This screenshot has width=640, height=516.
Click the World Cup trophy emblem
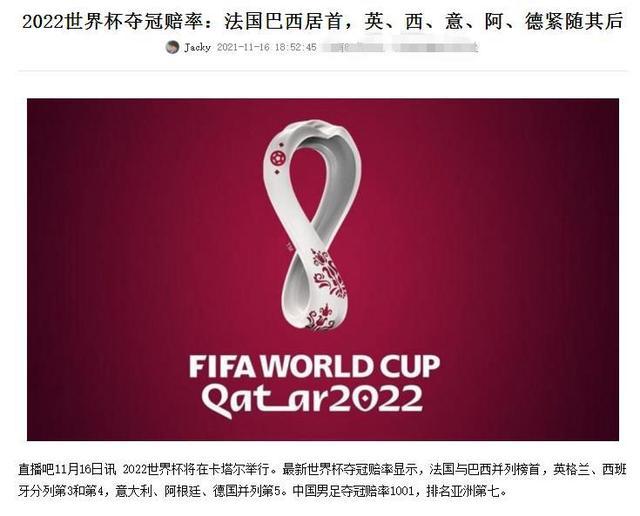(313, 225)
